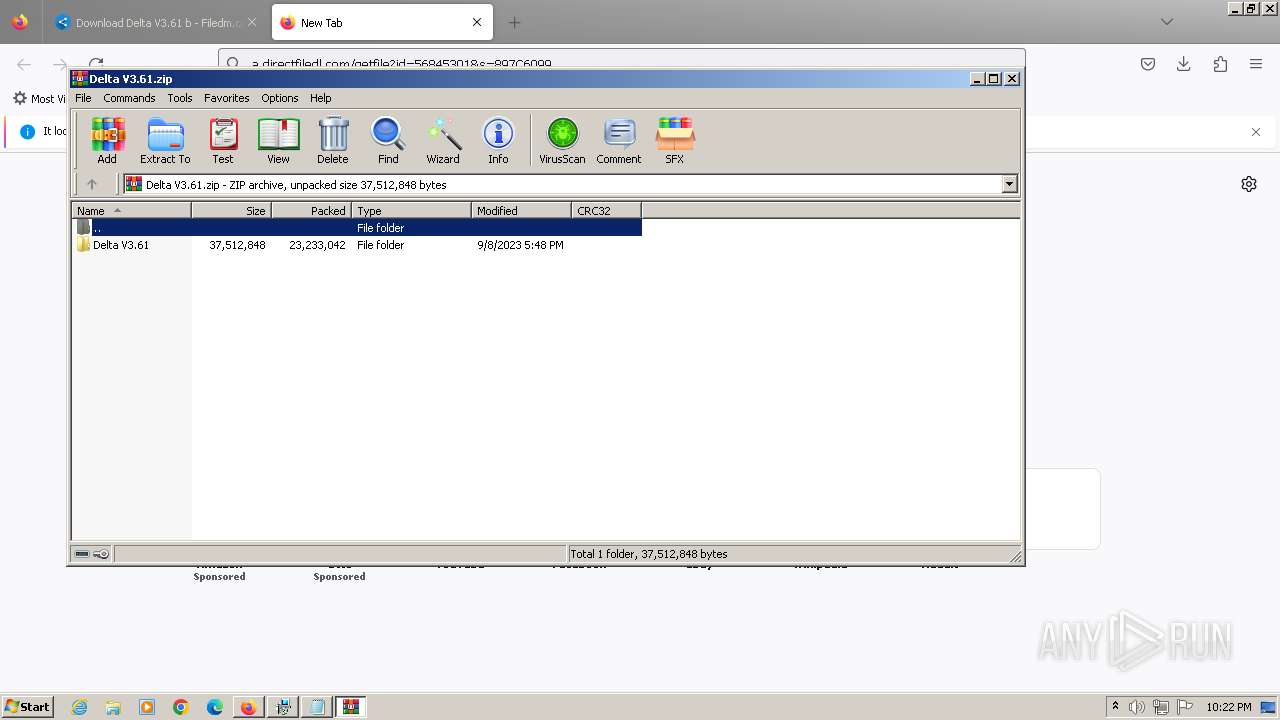This screenshot has height=720, width=1280.
Task: Switch to WinRAR in taskbar
Action: click(350, 707)
